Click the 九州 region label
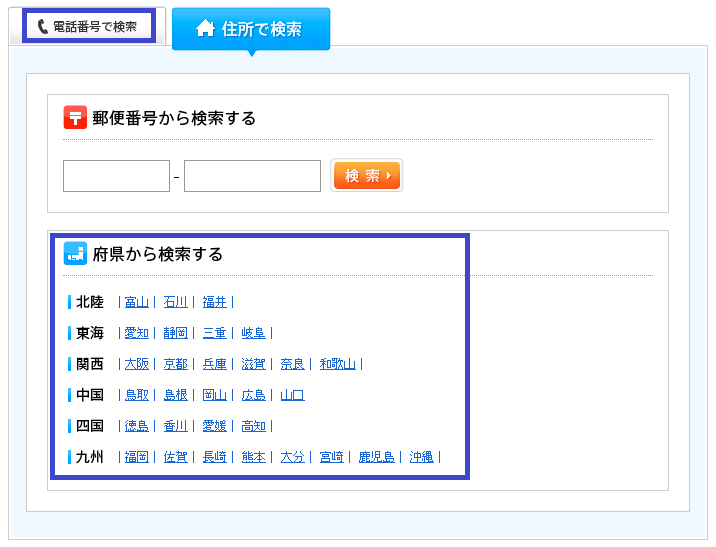 90,457
